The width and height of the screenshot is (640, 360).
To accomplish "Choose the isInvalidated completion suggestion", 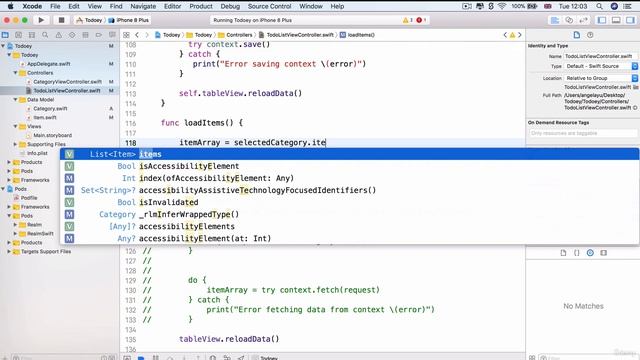I will pyautogui.click(x=349, y=202).
